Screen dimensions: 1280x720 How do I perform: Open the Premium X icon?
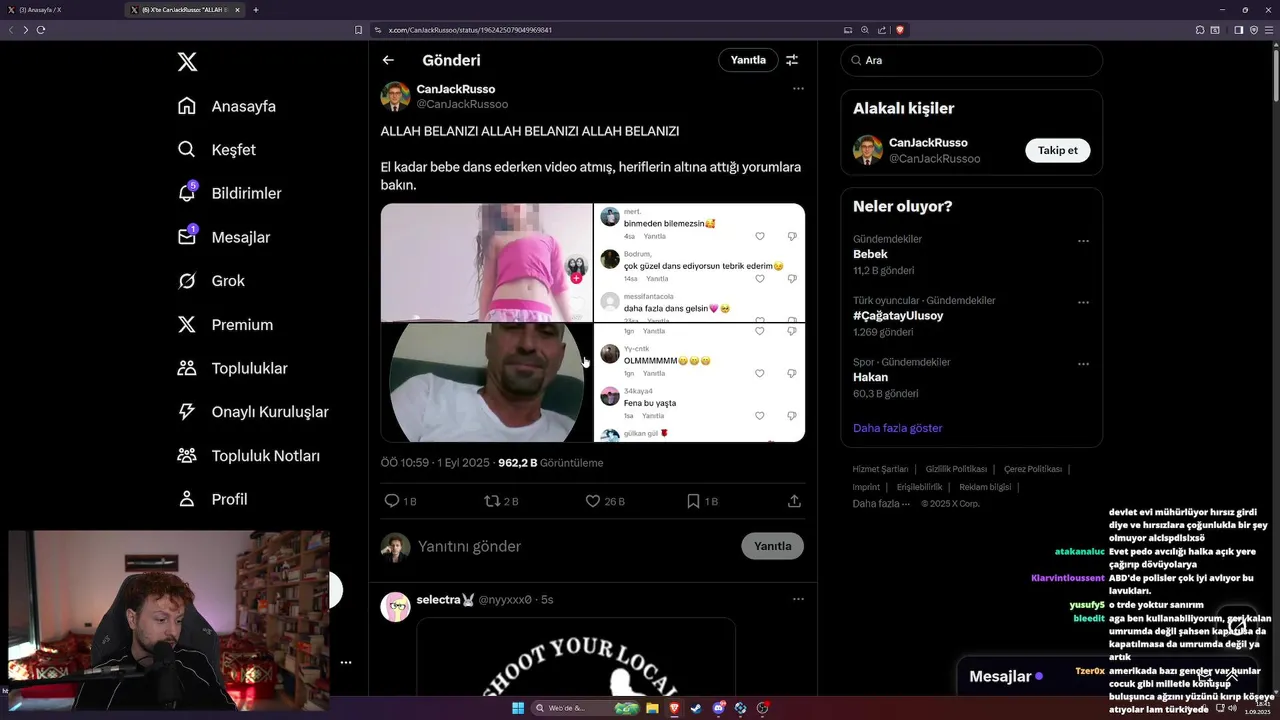[x=186, y=324]
